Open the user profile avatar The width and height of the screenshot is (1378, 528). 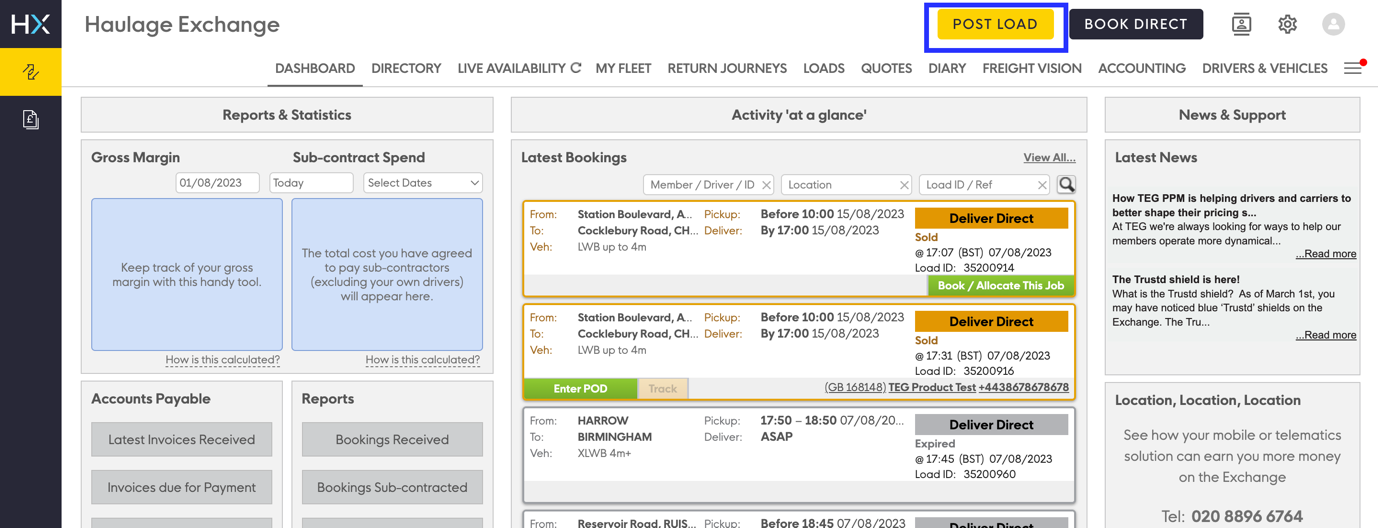click(x=1333, y=24)
